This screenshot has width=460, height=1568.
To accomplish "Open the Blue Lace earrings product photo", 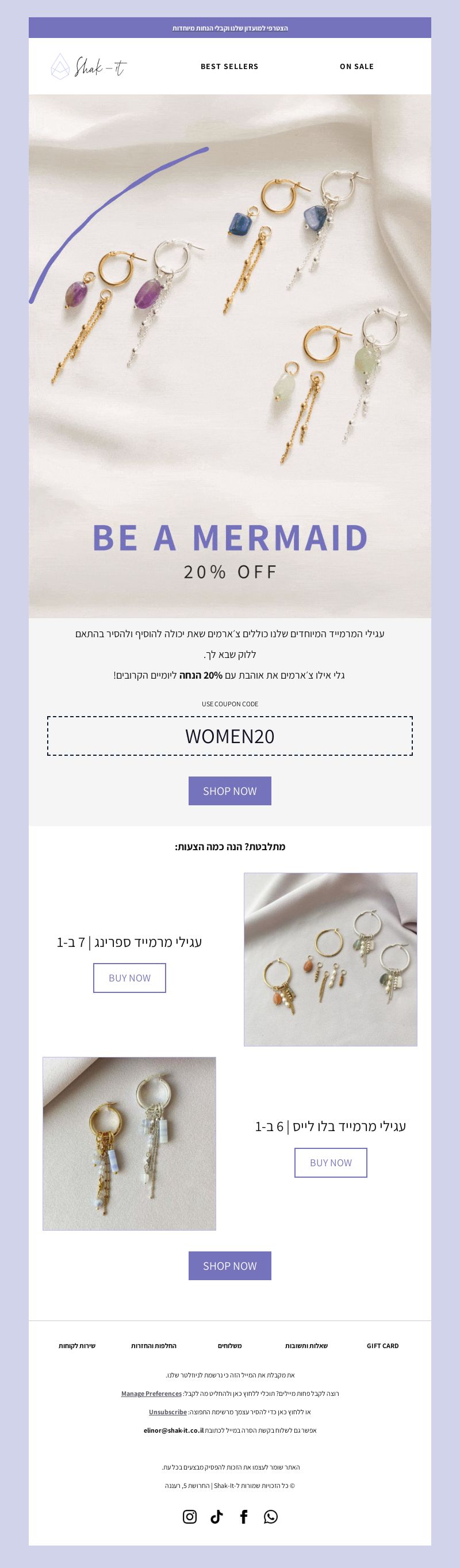I will (x=129, y=1144).
